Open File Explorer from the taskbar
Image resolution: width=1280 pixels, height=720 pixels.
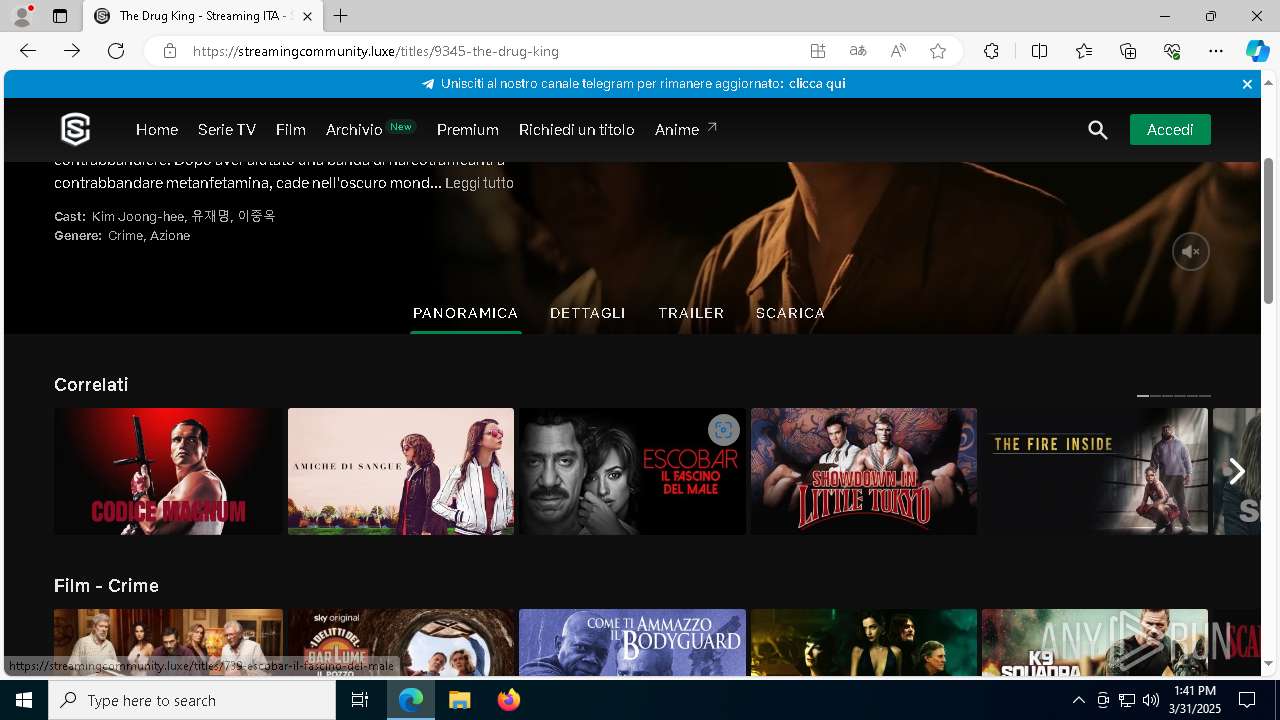pos(459,700)
